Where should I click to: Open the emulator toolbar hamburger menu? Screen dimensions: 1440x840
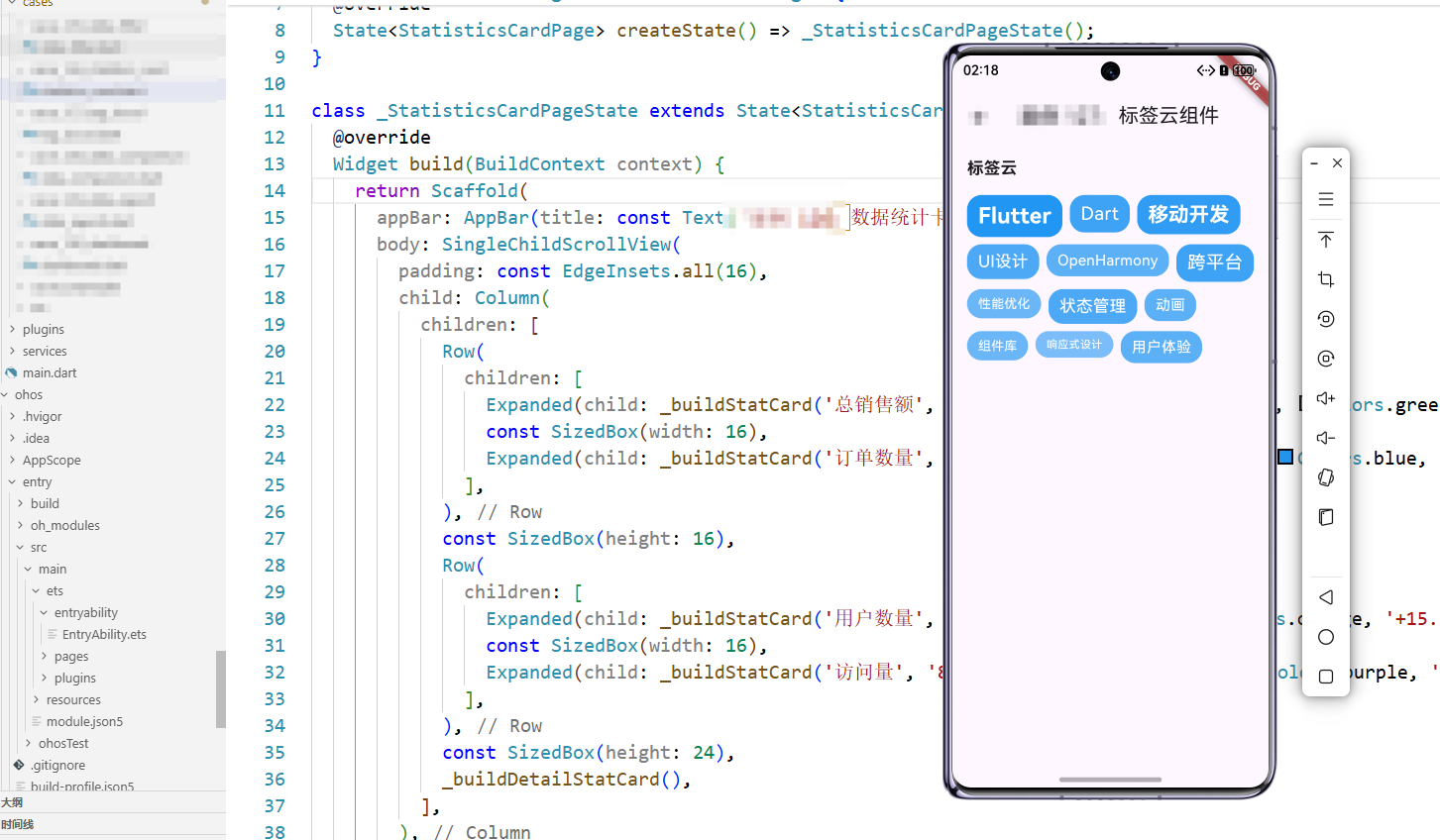click(x=1326, y=200)
